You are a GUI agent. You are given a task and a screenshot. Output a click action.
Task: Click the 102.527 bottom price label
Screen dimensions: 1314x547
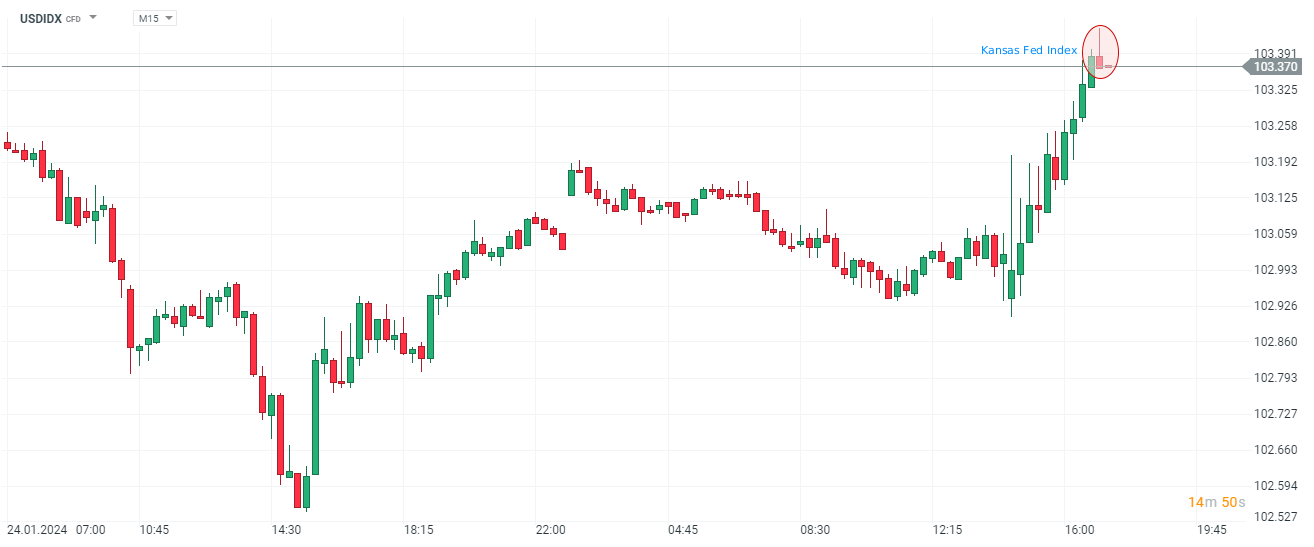(x=1274, y=517)
